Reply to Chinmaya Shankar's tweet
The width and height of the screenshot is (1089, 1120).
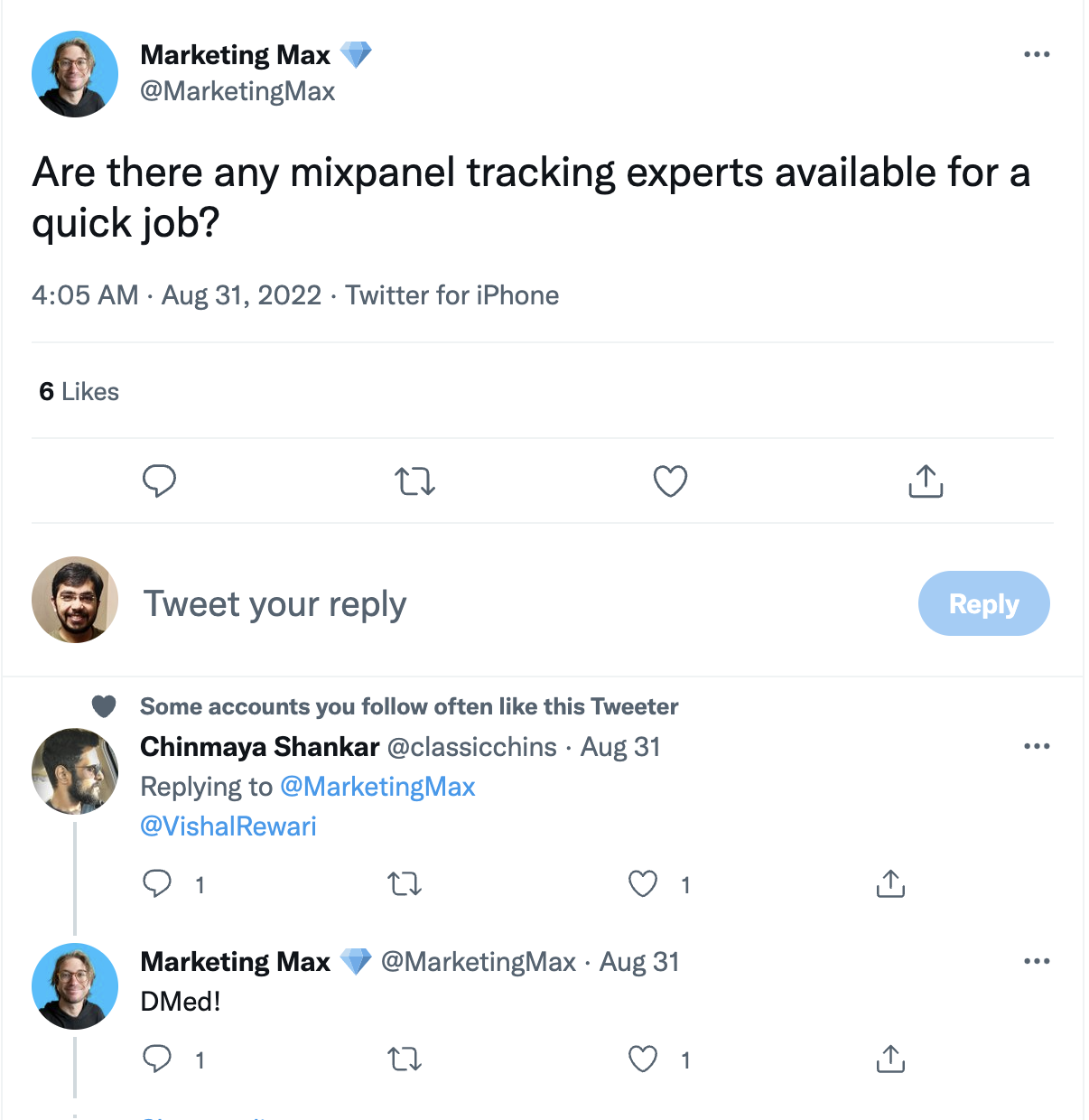pos(157,883)
